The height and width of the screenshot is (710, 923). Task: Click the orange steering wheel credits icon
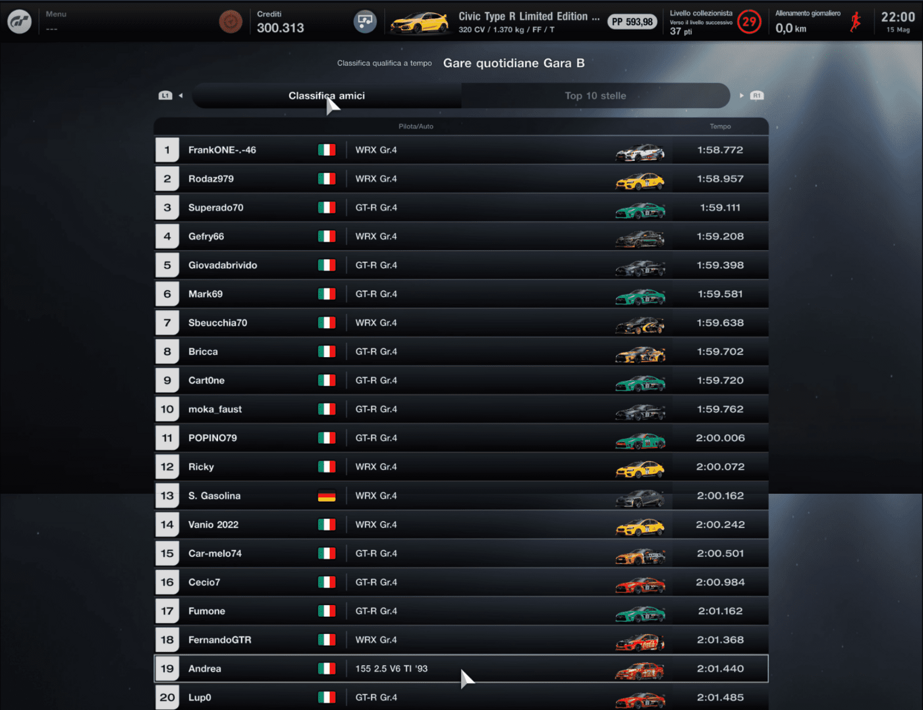point(230,22)
